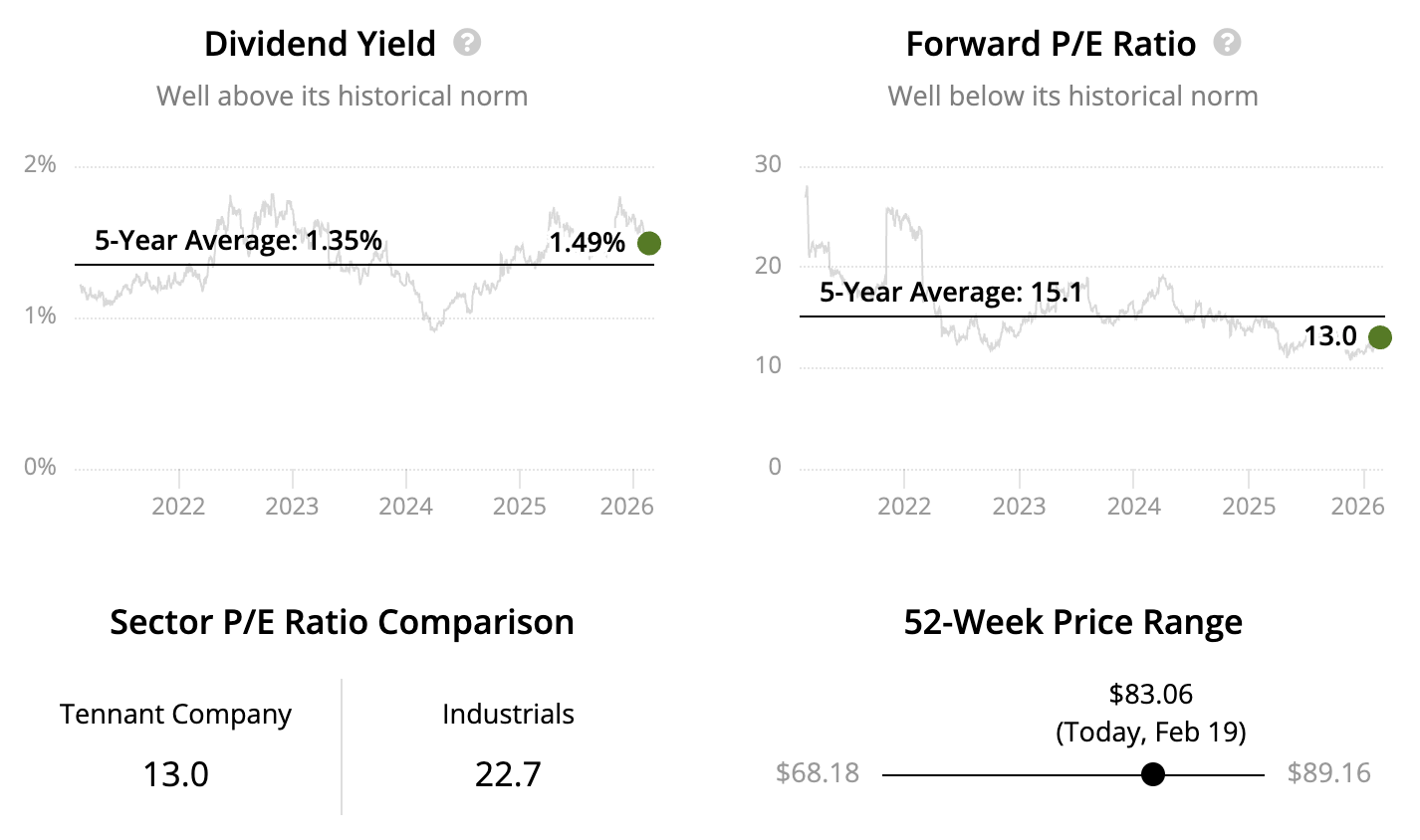Select the green dot on the Forward P/E chart
Viewport: 1420px width, 840px height.
[x=1379, y=337]
